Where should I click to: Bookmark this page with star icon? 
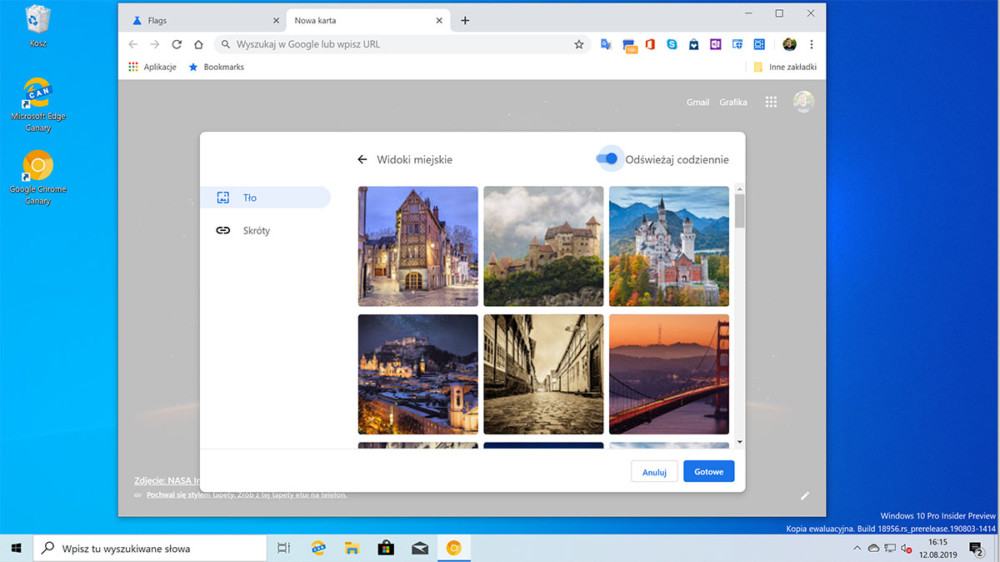[x=579, y=45]
